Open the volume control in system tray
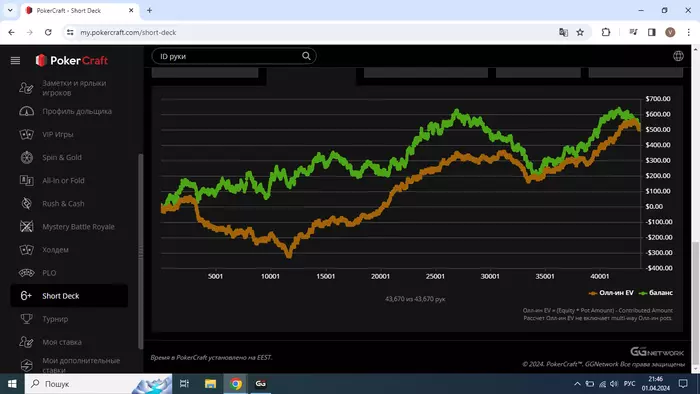The height and width of the screenshot is (394, 700). tap(614, 384)
